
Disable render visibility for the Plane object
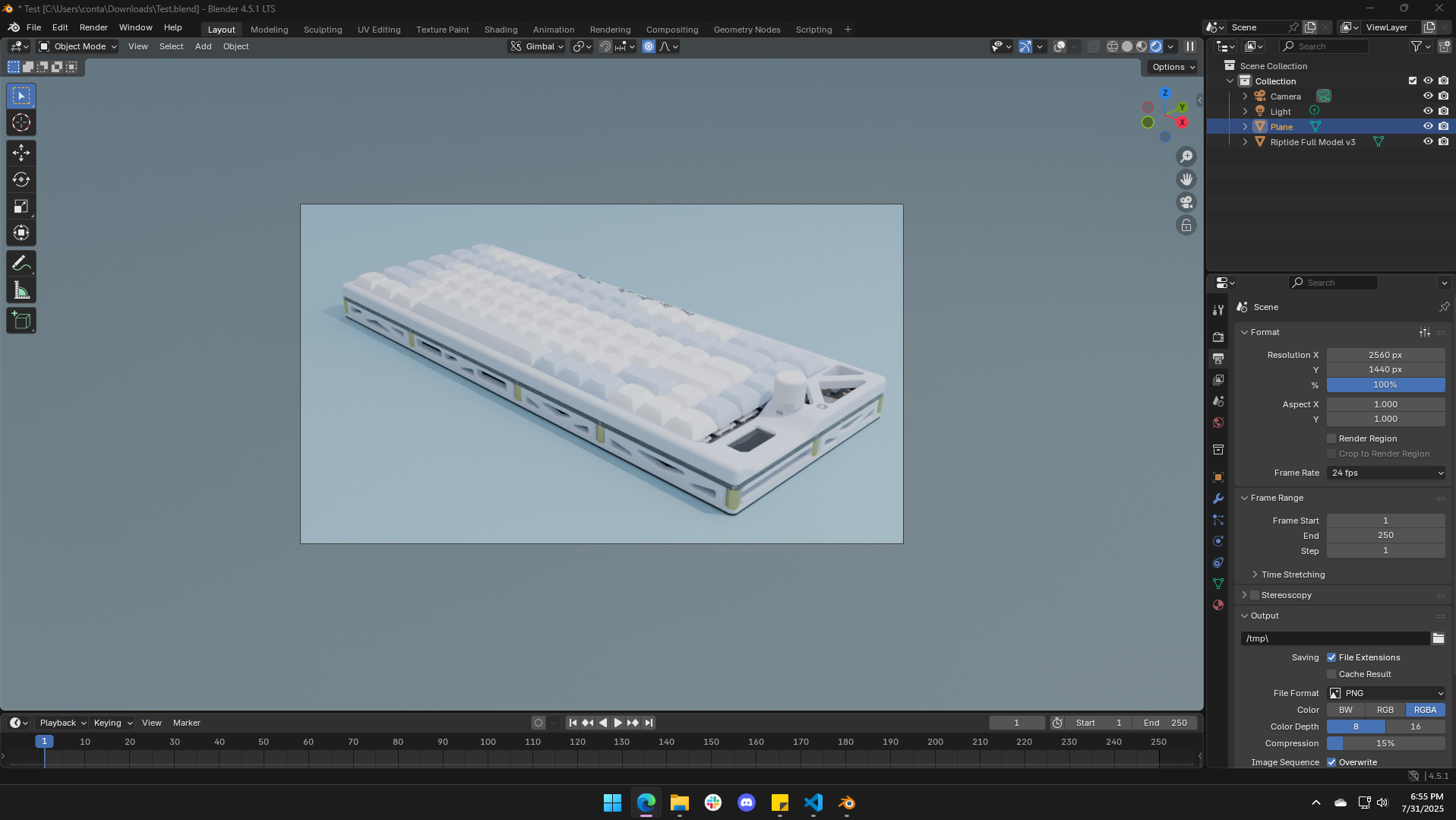click(x=1443, y=126)
